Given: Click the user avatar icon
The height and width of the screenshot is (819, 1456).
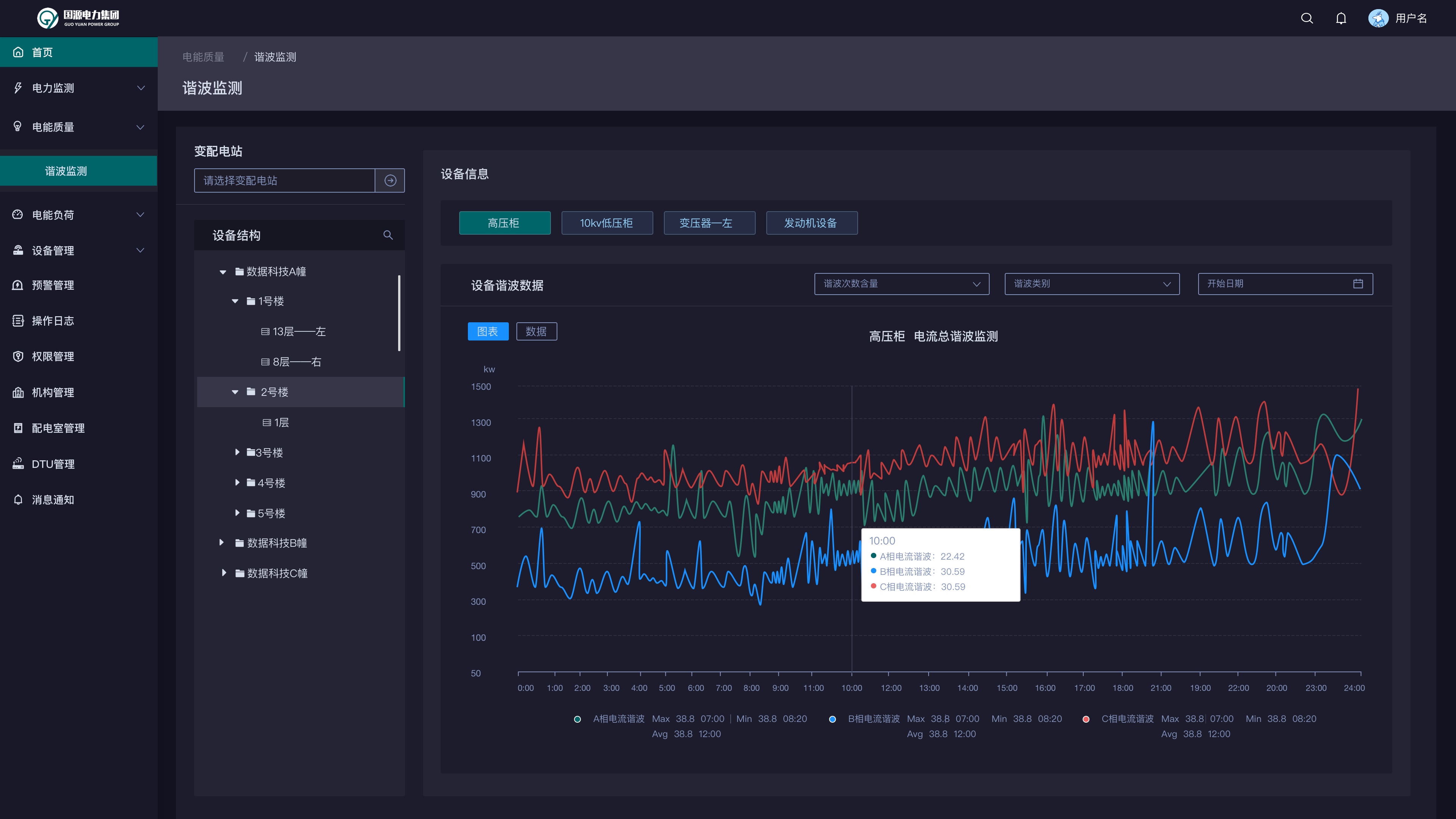Looking at the screenshot, I should (x=1378, y=18).
